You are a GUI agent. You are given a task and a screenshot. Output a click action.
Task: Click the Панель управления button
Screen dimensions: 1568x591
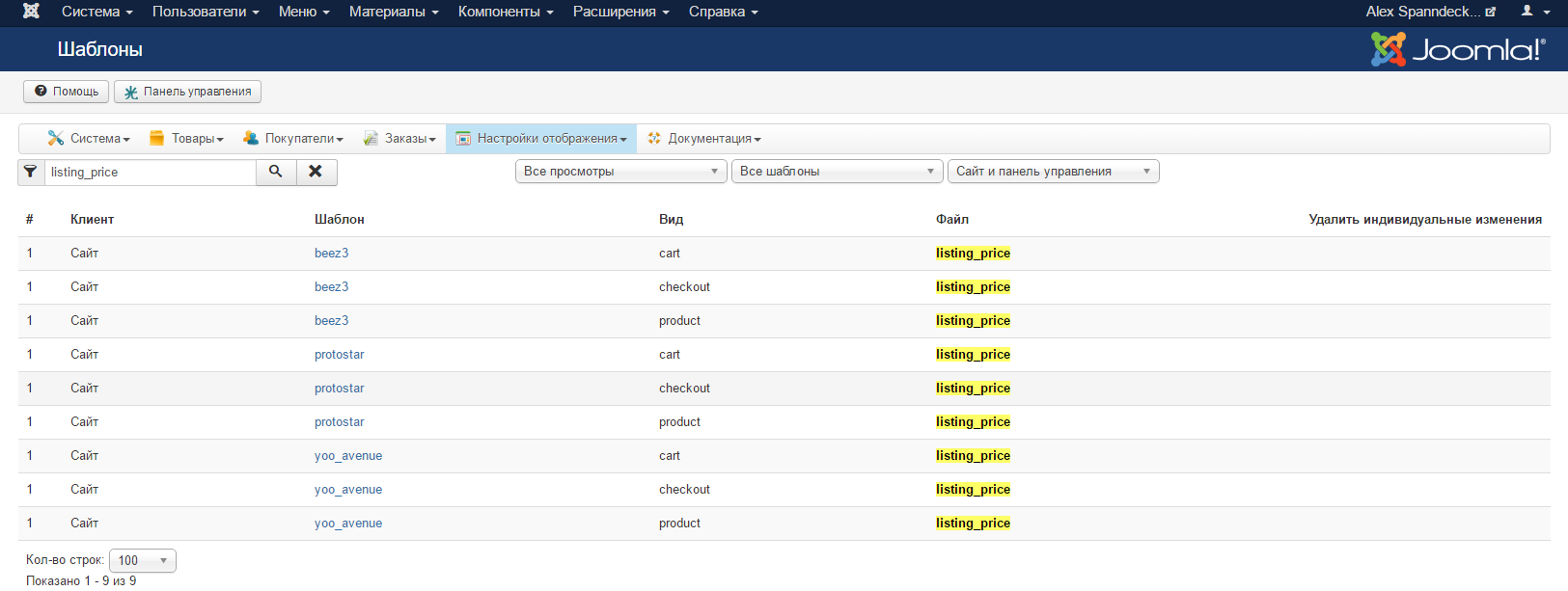tap(187, 92)
